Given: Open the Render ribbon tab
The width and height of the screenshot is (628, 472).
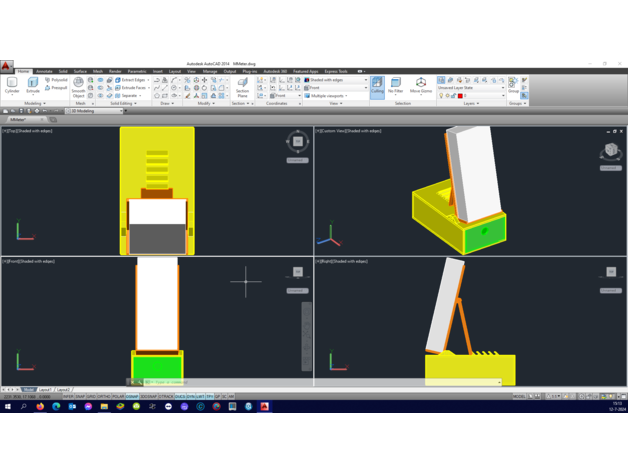Looking at the screenshot, I should coord(115,72).
